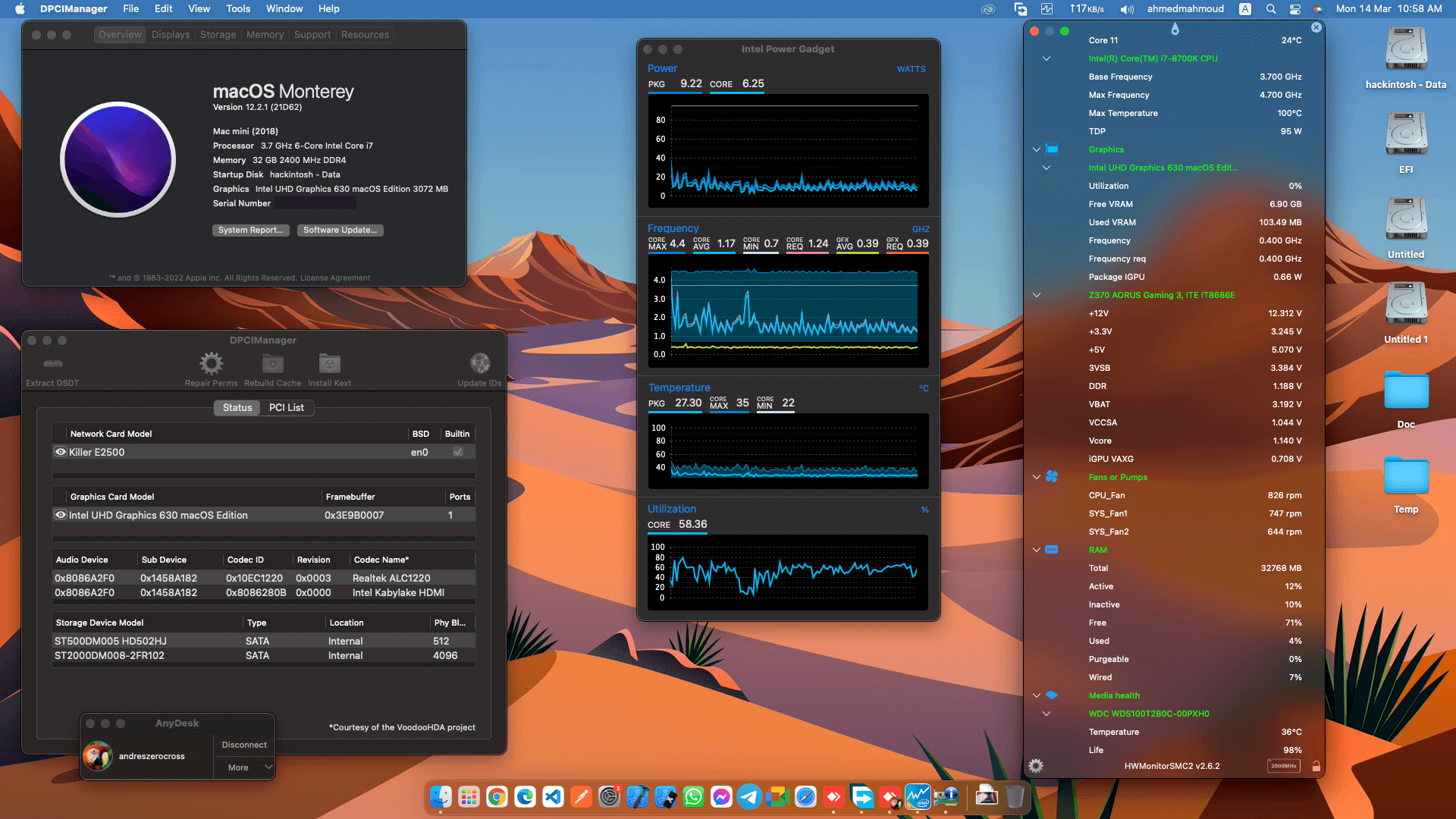Image resolution: width=1456 pixels, height=819 pixels.
Task: Click the Extract DSDT toolbar icon
Action: (53, 363)
